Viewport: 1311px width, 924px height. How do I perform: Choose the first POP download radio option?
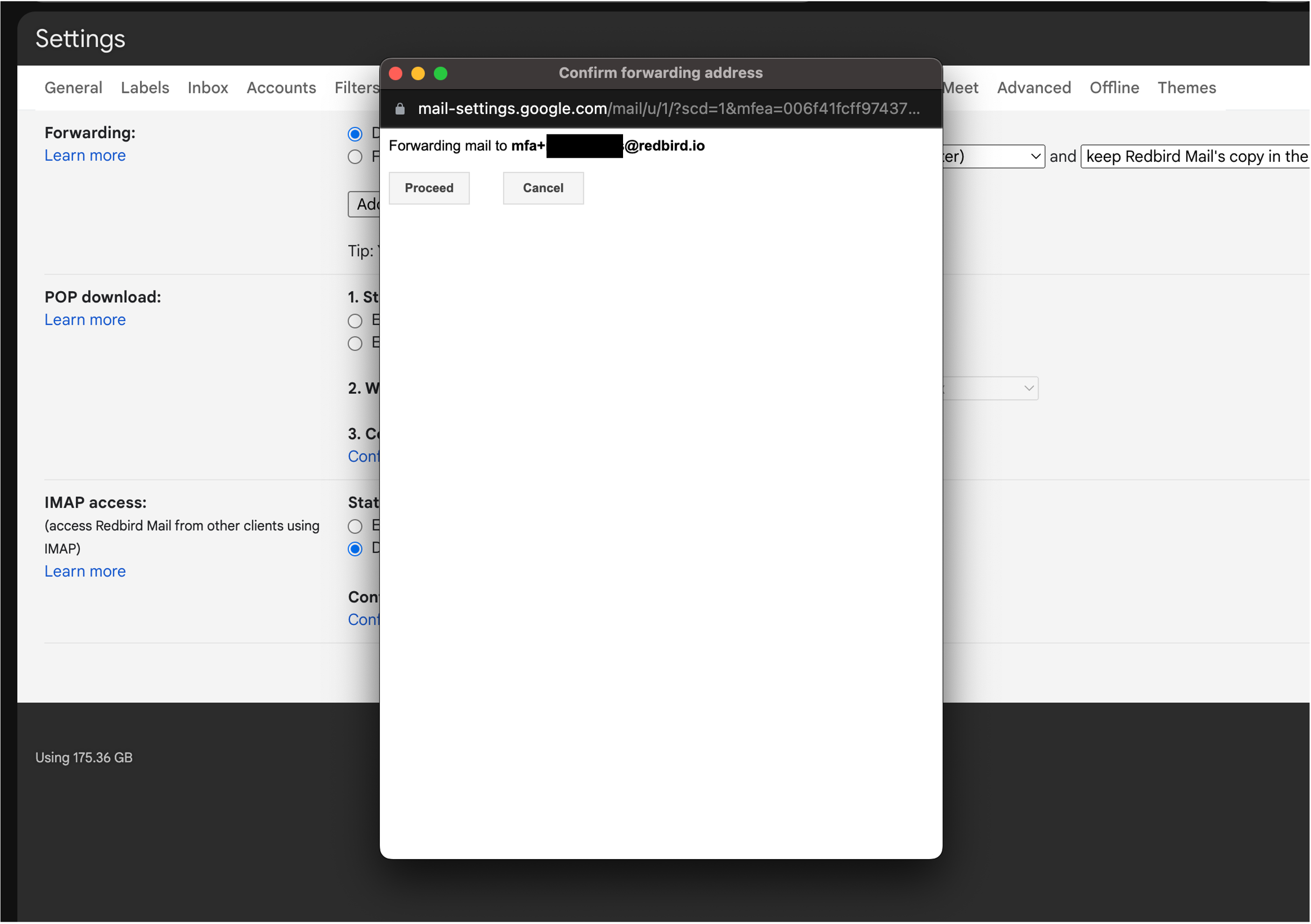click(355, 321)
